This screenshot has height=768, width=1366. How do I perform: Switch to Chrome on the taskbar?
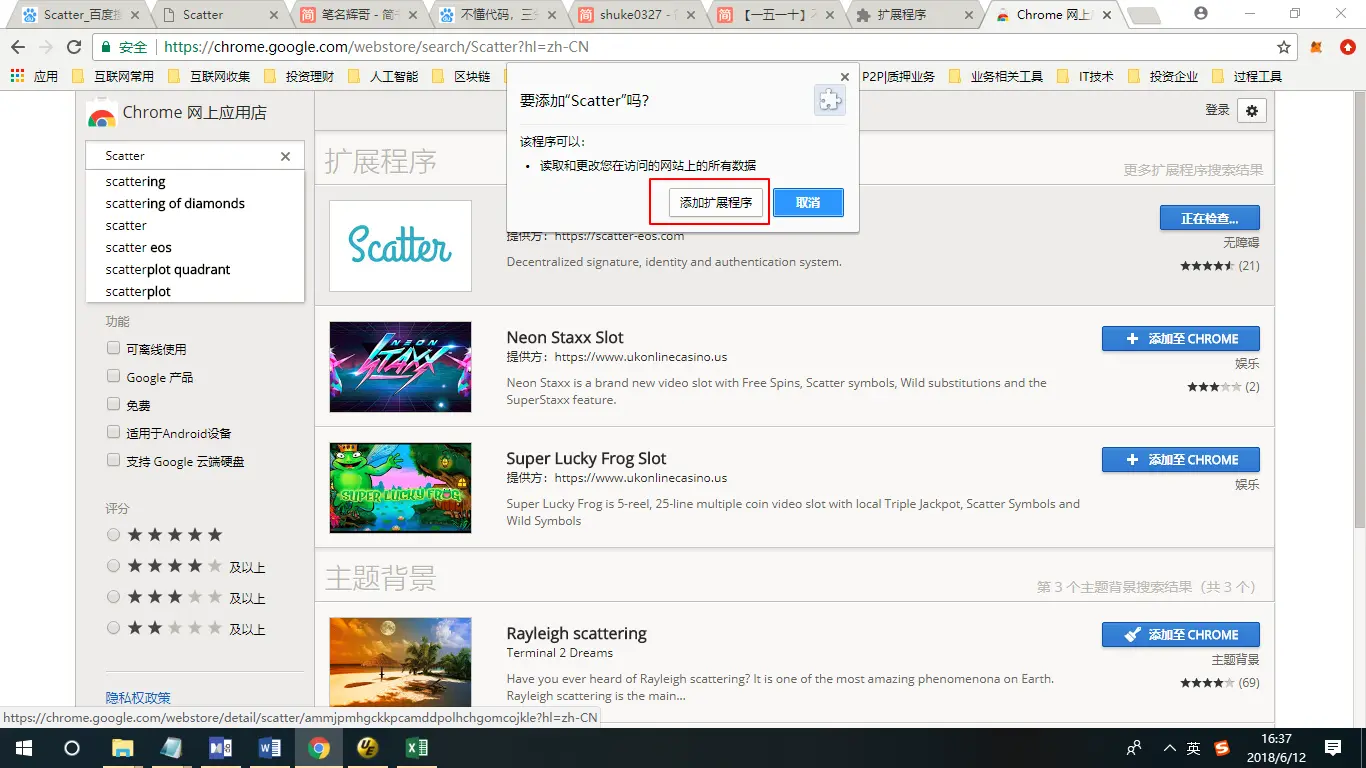[319, 747]
